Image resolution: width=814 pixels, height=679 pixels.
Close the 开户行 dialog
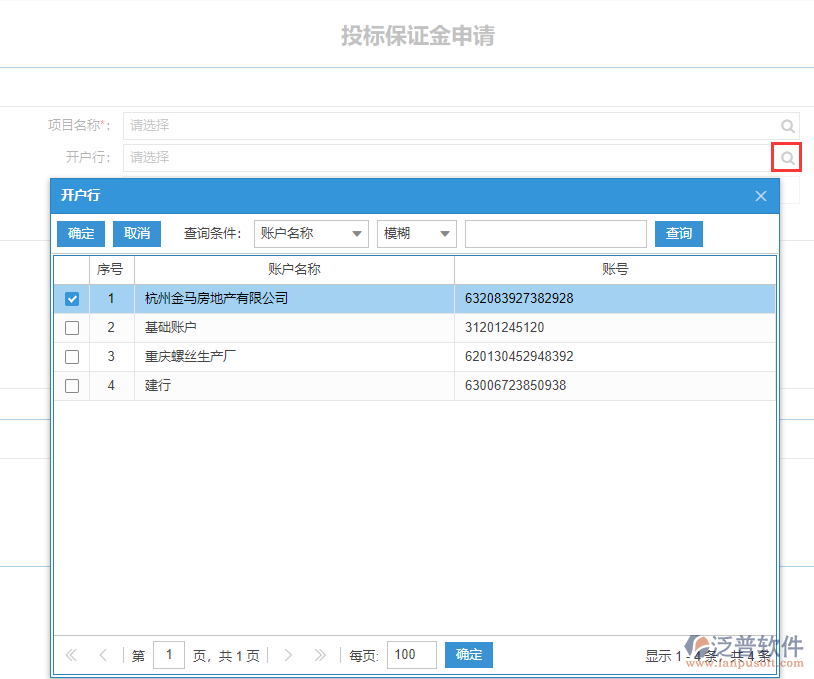pos(761,195)
